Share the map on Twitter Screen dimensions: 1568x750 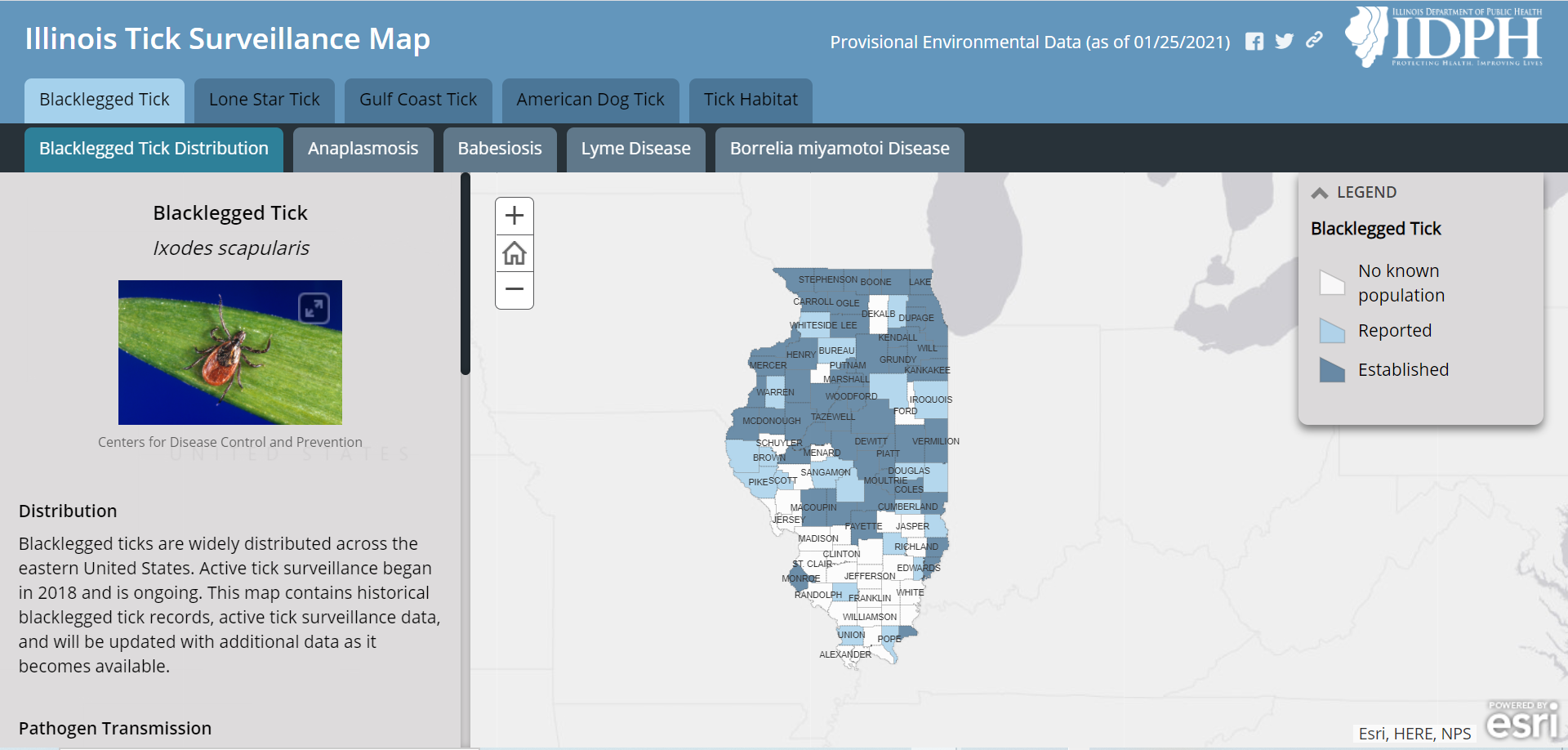point(1285,42)
